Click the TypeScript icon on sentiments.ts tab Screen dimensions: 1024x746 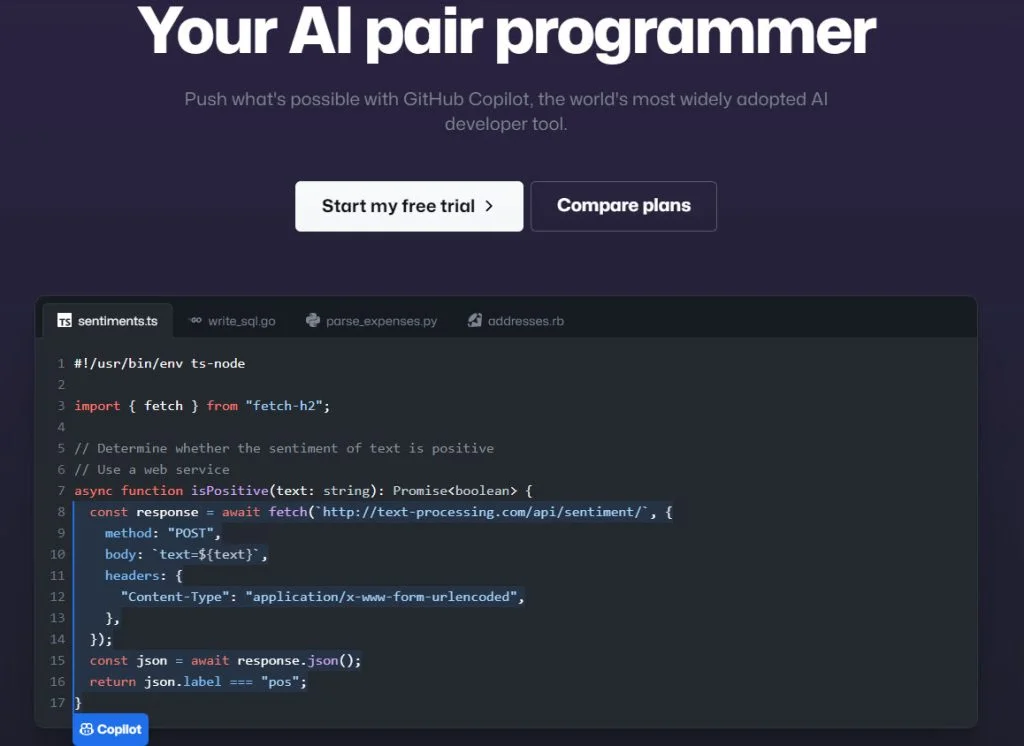(64, 321)
